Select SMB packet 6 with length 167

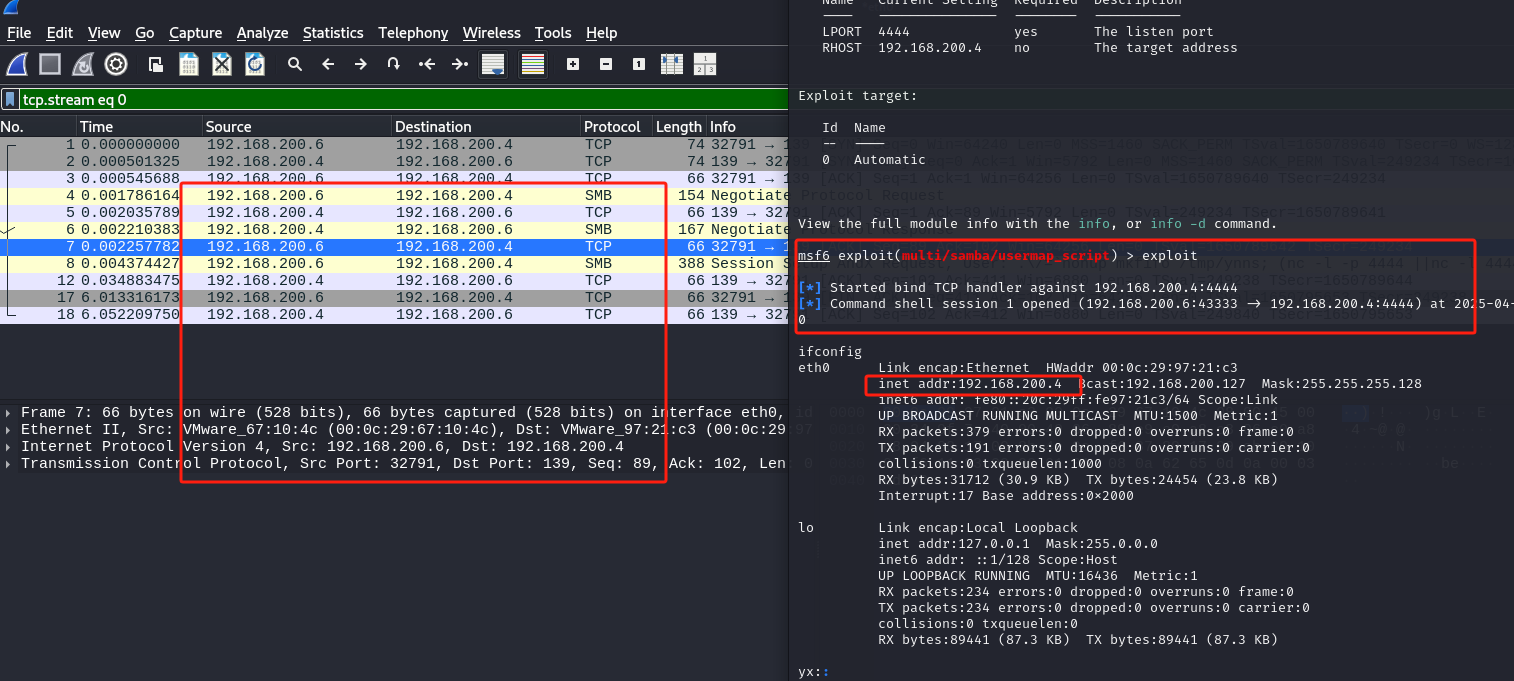pyautogui.click(x=394, y=229)
